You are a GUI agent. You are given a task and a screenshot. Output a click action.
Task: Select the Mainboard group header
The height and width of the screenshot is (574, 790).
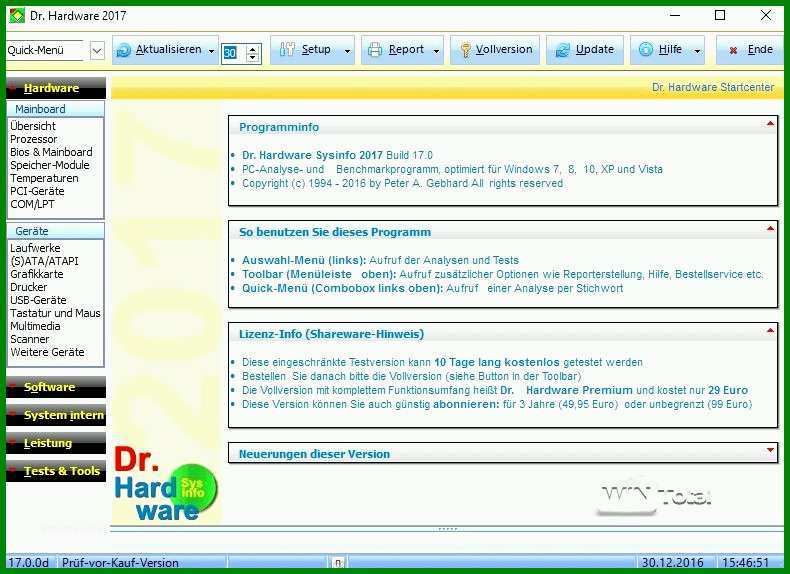click(x=55, y=109)
